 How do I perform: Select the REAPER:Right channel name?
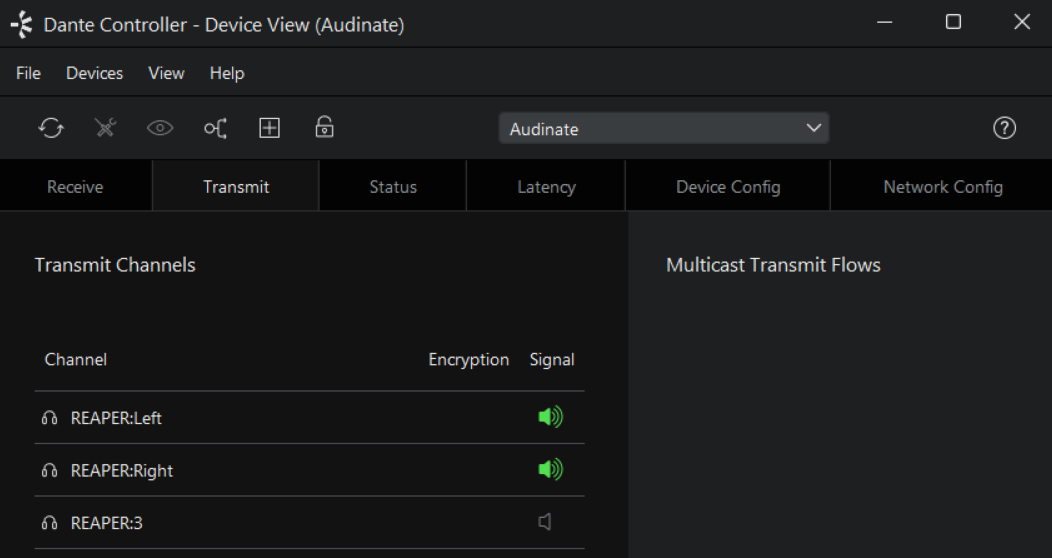(x=121, y=470)
